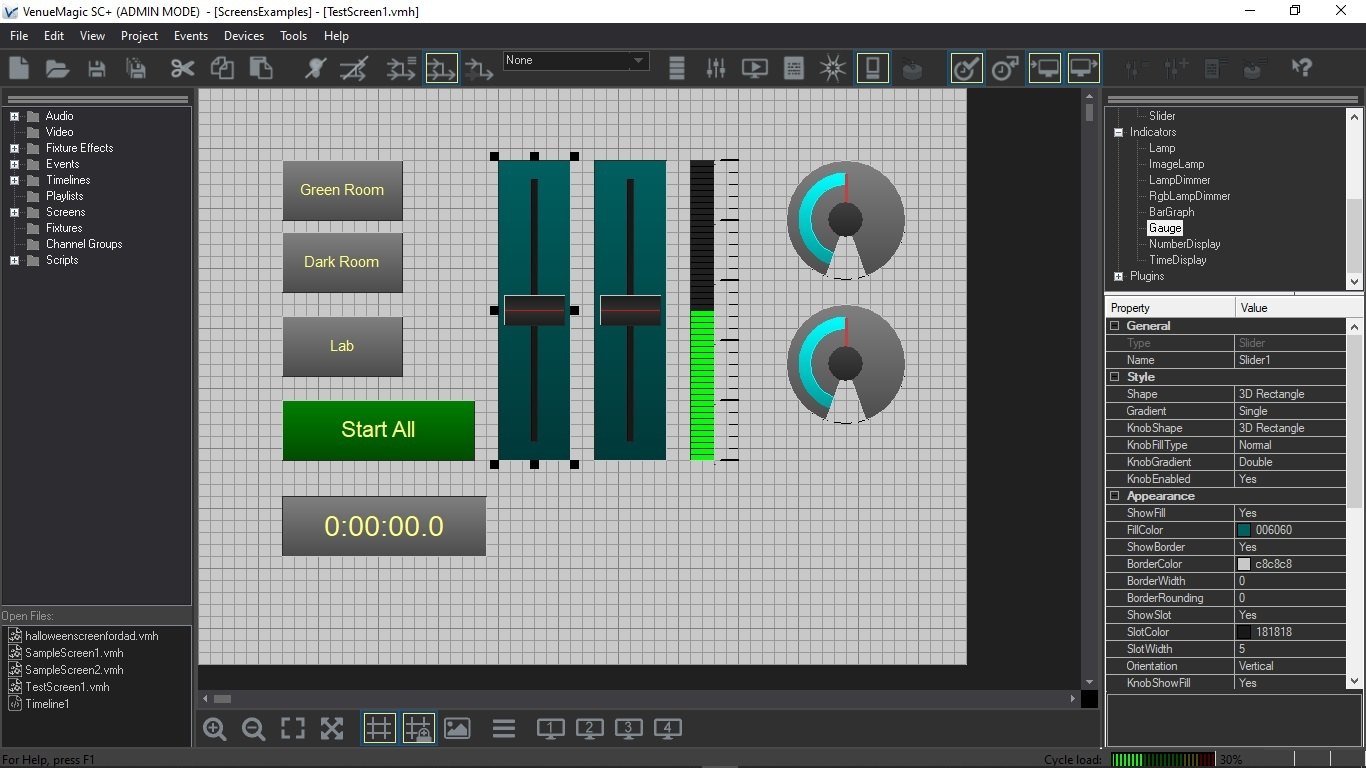
Task: Click the mixer faders toolbar icon
Action: [716, 68]
